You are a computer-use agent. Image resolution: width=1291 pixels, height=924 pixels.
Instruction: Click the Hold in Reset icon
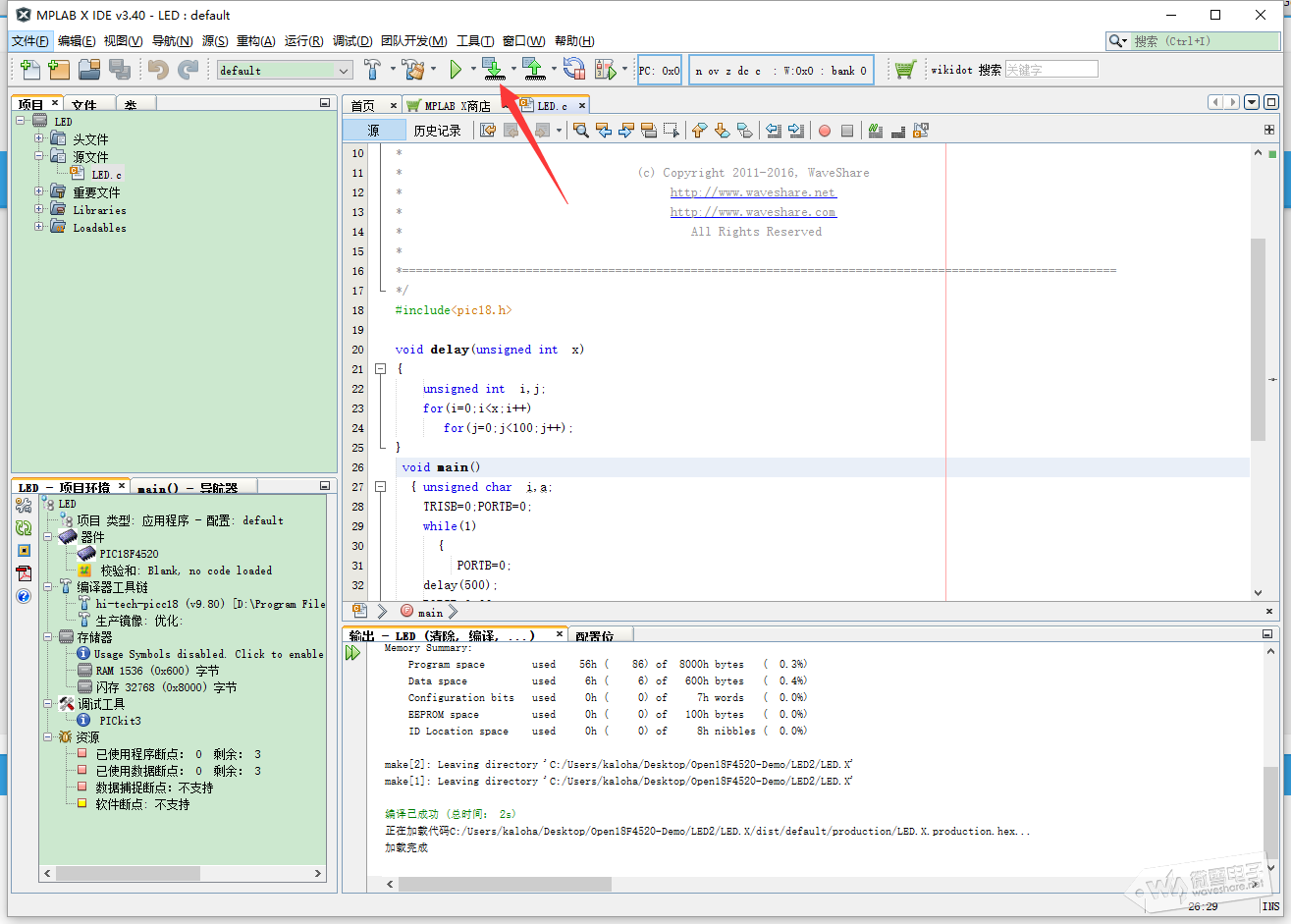coord(574,70)
